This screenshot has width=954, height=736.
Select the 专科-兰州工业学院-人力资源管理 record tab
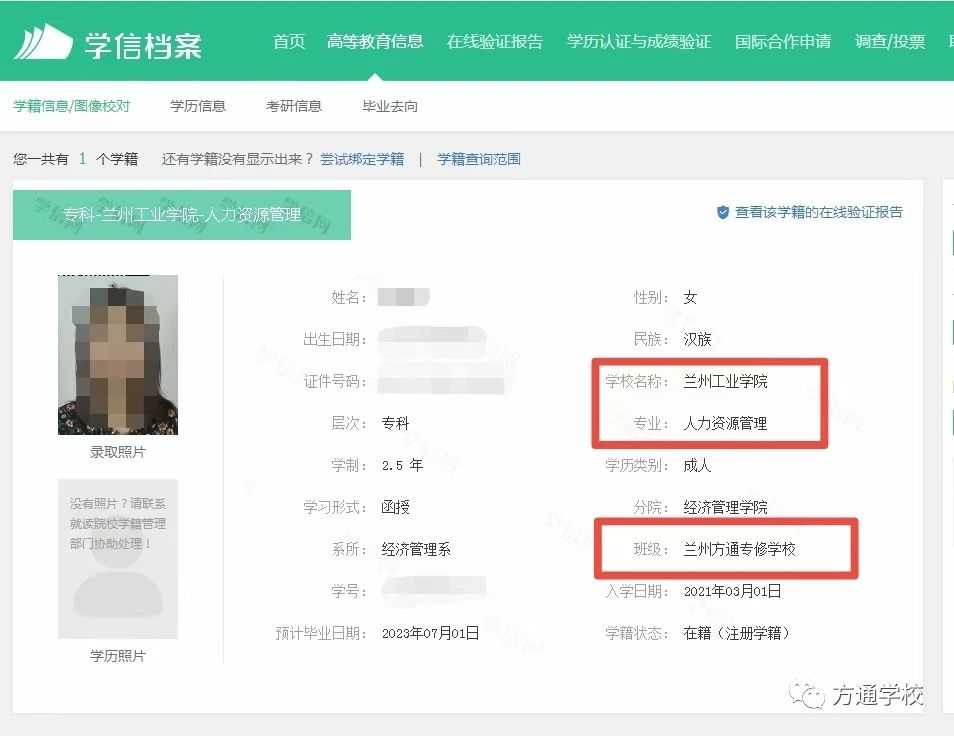pyautogui.click(x=181, y=215)
